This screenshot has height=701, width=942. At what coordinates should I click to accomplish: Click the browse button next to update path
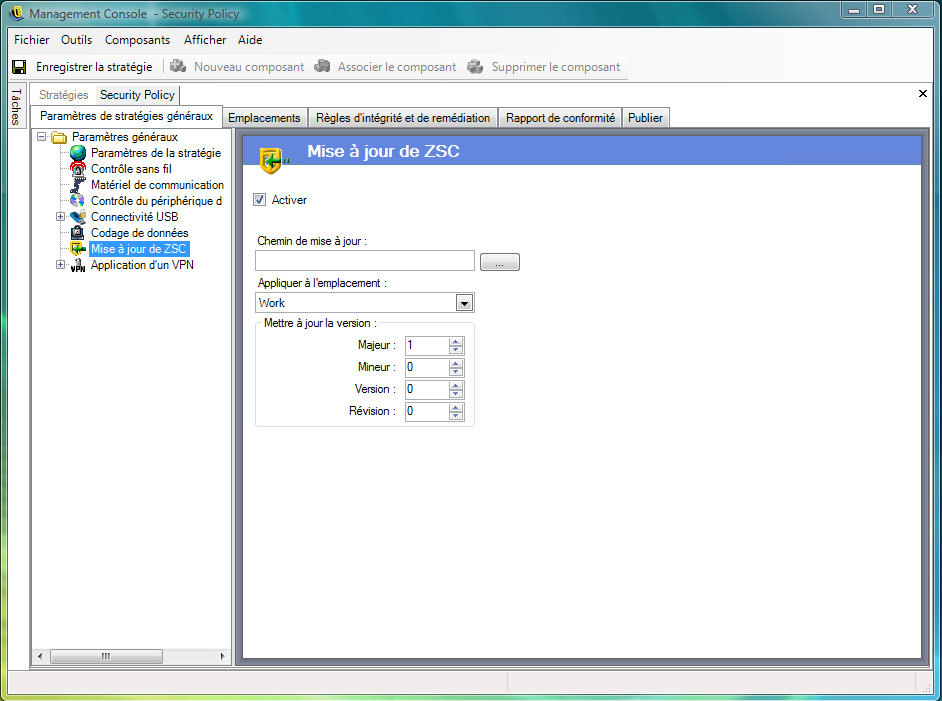point(500,262)
